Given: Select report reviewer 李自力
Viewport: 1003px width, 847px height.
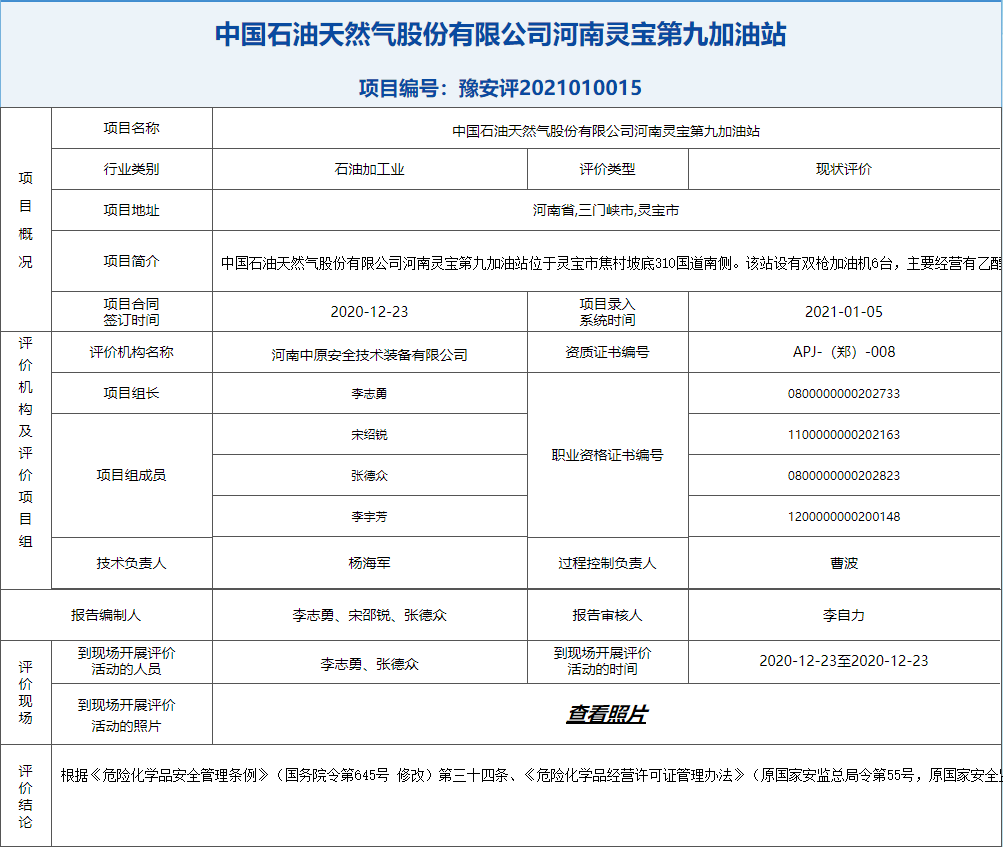Looking at the screenshot, I should pyautogui.click(x=844, y=615).
